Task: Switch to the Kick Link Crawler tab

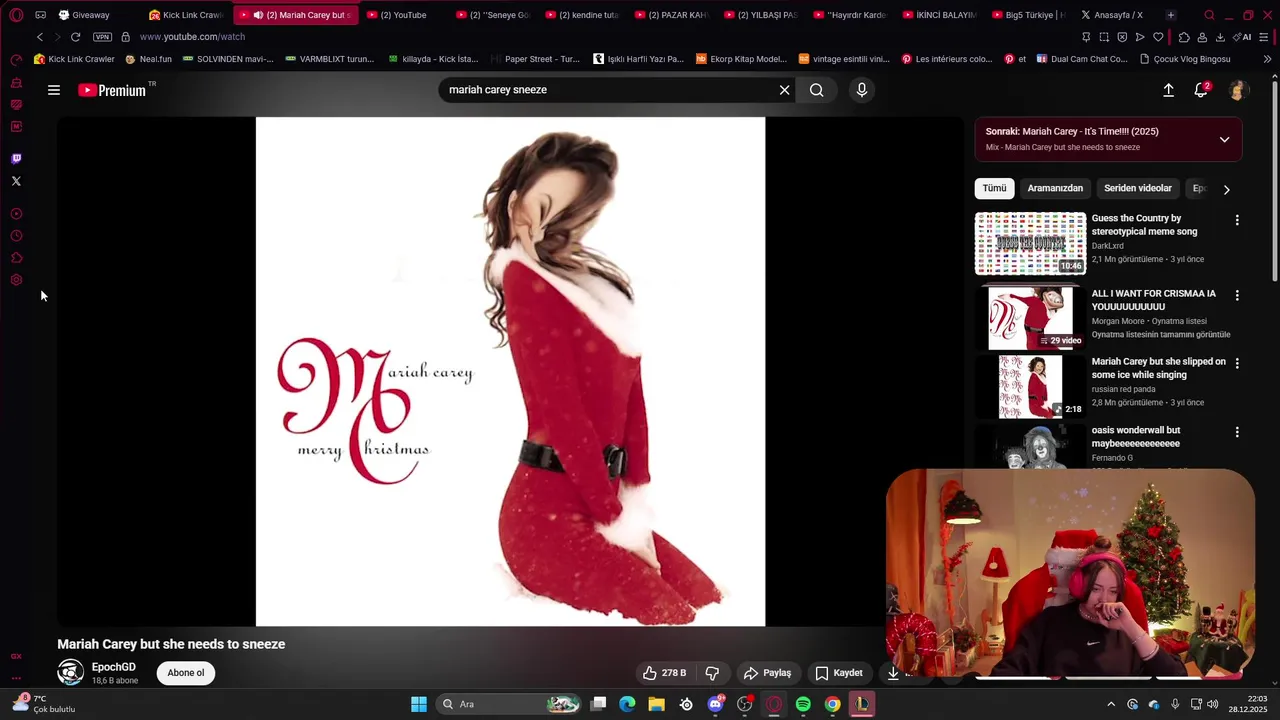Action: 187,15
